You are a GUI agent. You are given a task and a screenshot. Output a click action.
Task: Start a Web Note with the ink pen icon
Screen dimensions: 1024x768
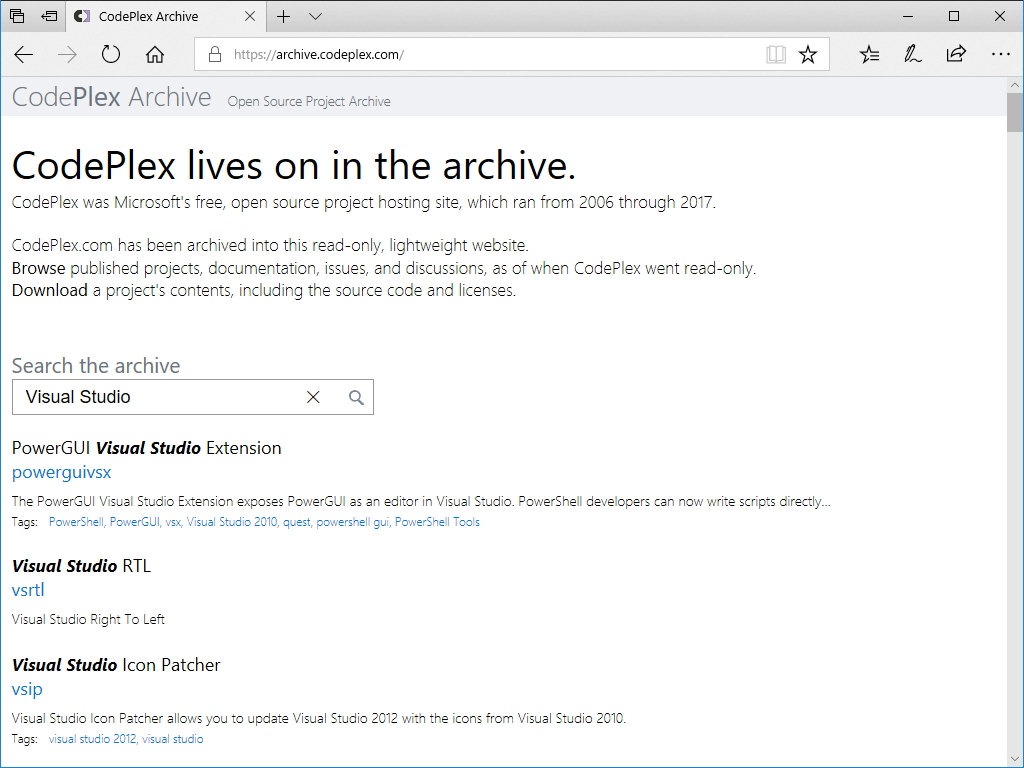(912, 55)
